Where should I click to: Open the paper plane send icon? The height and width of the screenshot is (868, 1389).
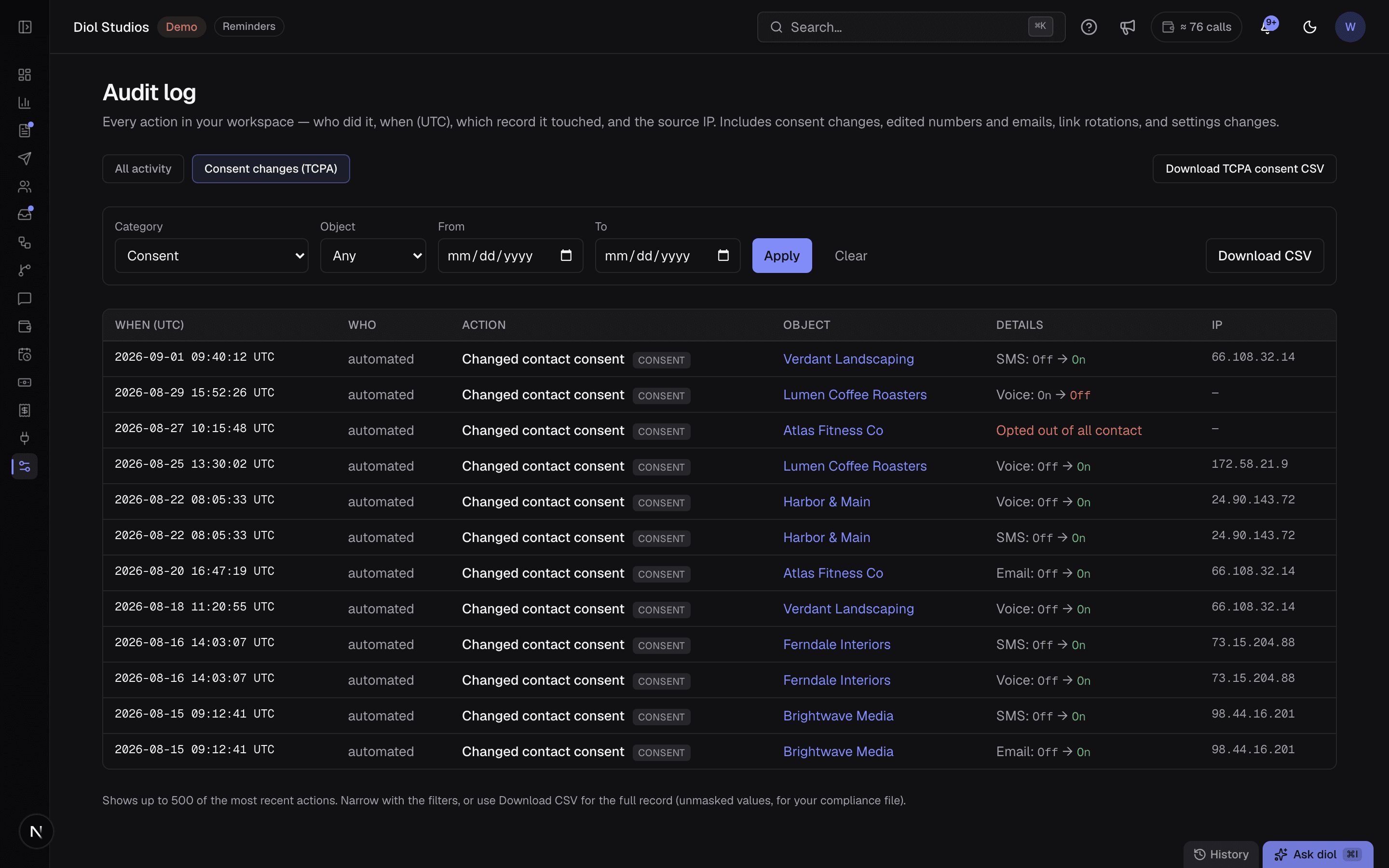pyautogui.click(x=25, y=159)
